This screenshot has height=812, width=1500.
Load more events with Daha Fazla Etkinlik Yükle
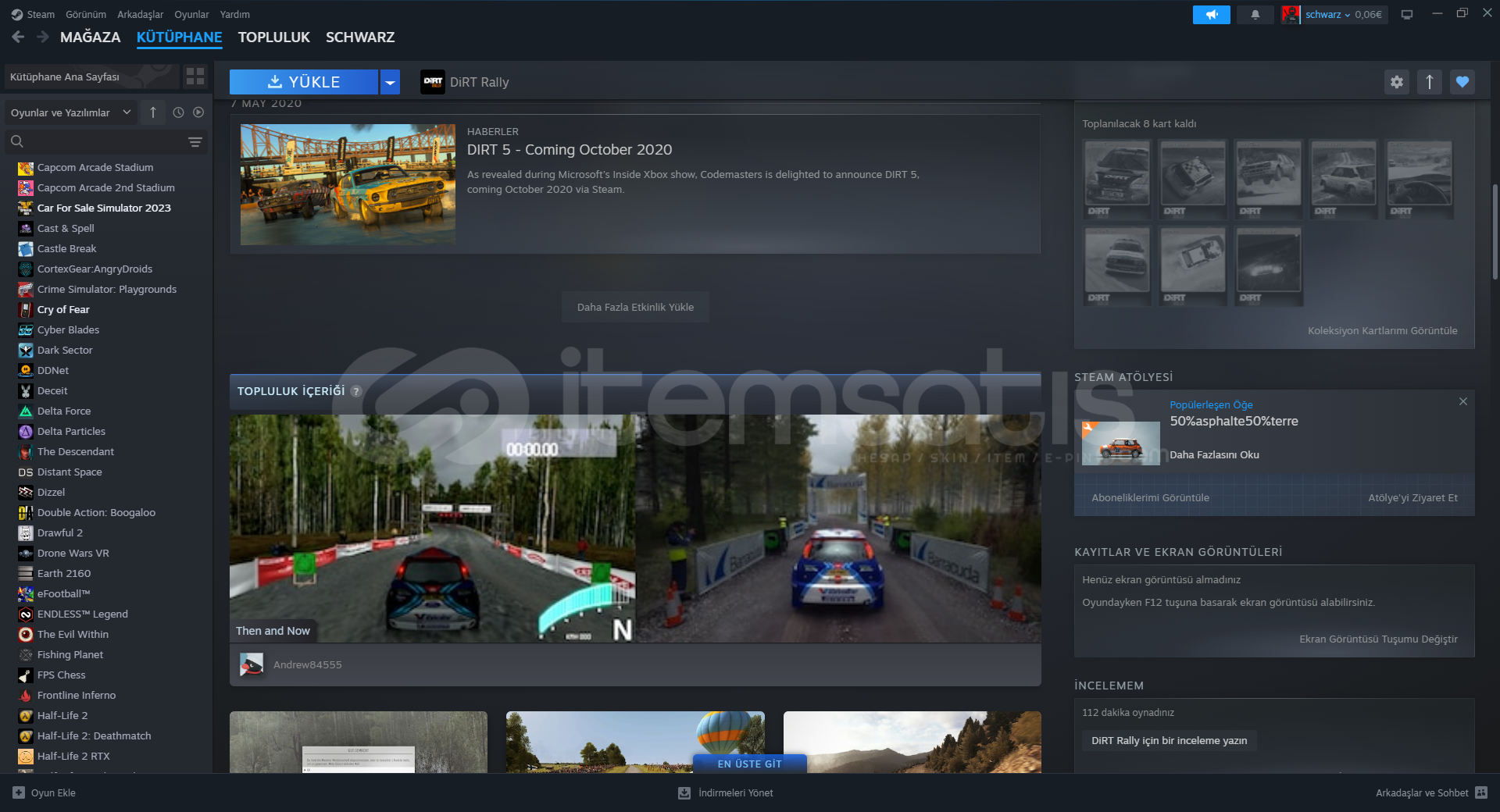coord(635,307)
